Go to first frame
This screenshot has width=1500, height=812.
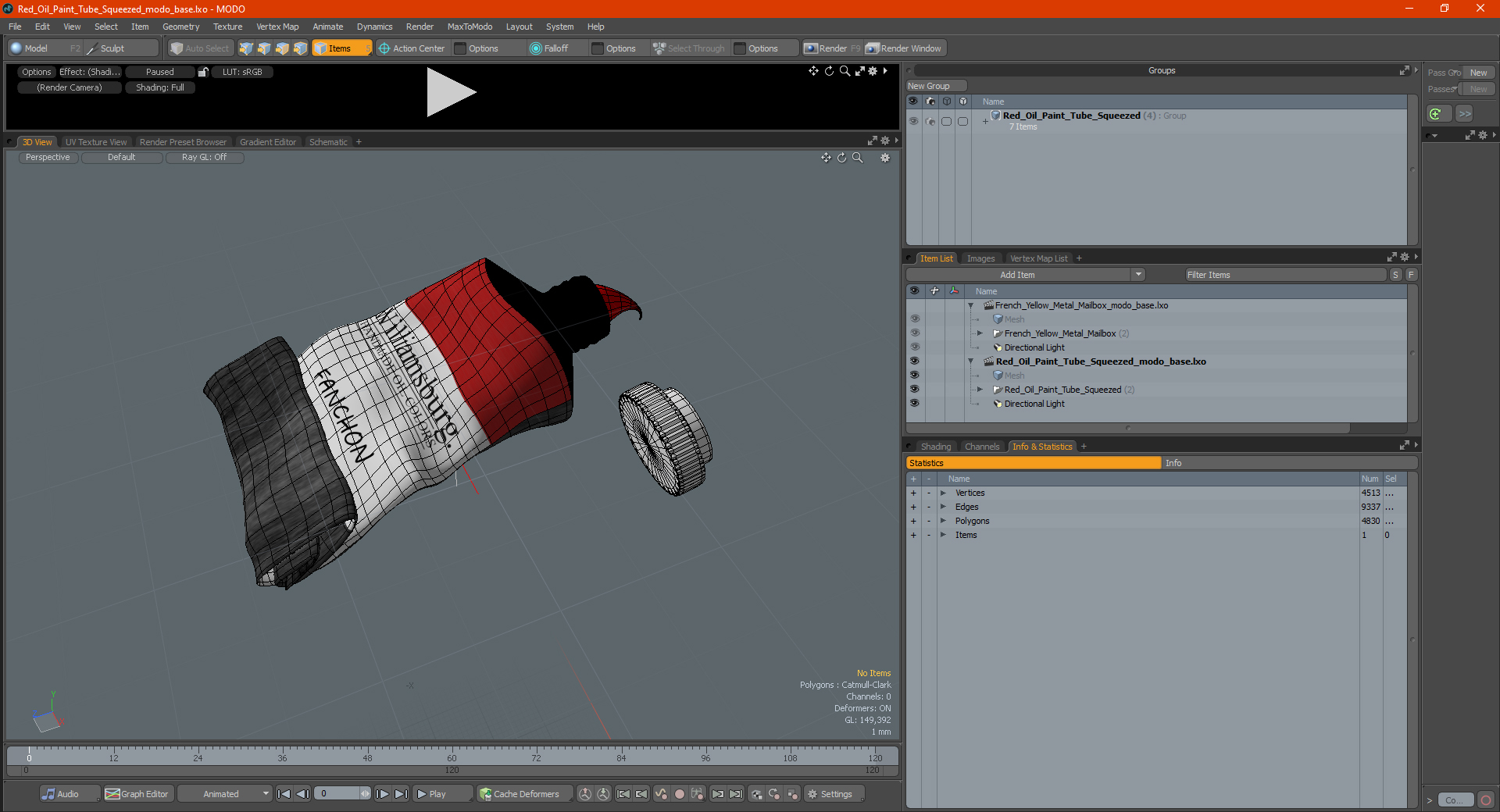(284, 794)
